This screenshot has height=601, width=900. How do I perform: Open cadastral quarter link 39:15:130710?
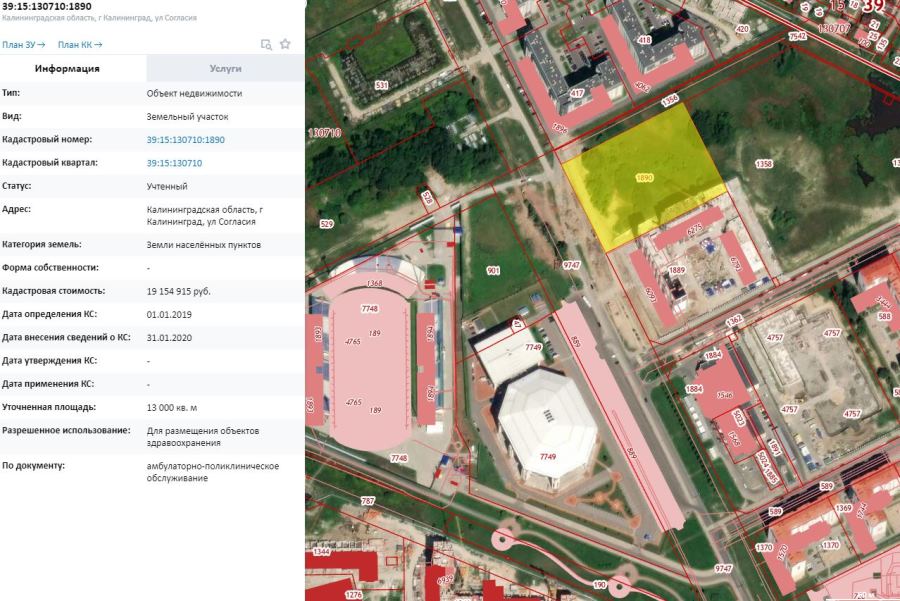click(x=174, y=163)
